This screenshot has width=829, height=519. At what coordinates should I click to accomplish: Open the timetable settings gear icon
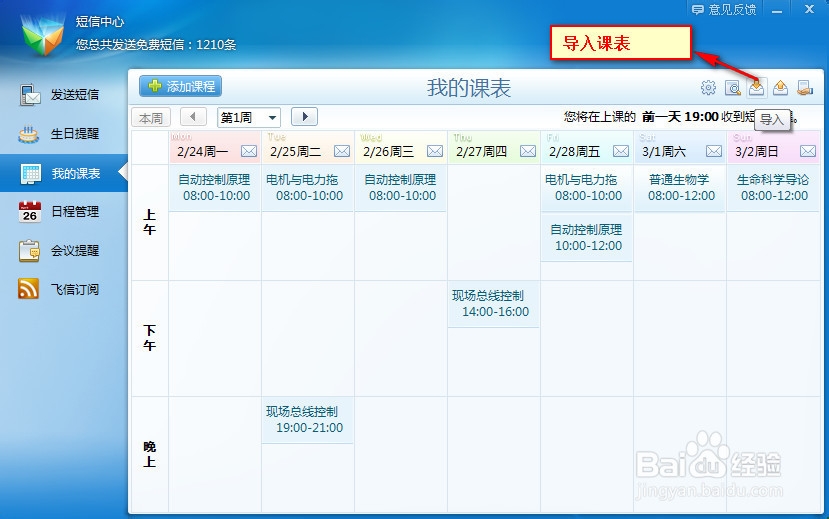pos(708,87)
